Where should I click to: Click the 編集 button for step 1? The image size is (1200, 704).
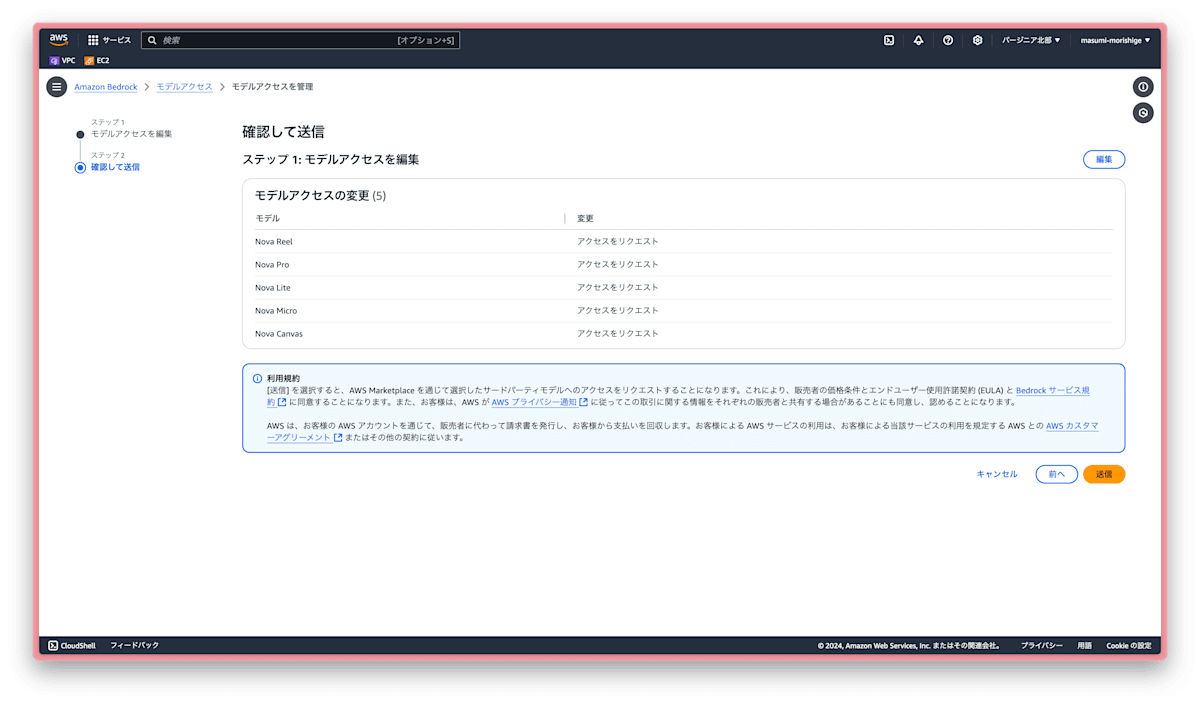[x=1104, y=159]
